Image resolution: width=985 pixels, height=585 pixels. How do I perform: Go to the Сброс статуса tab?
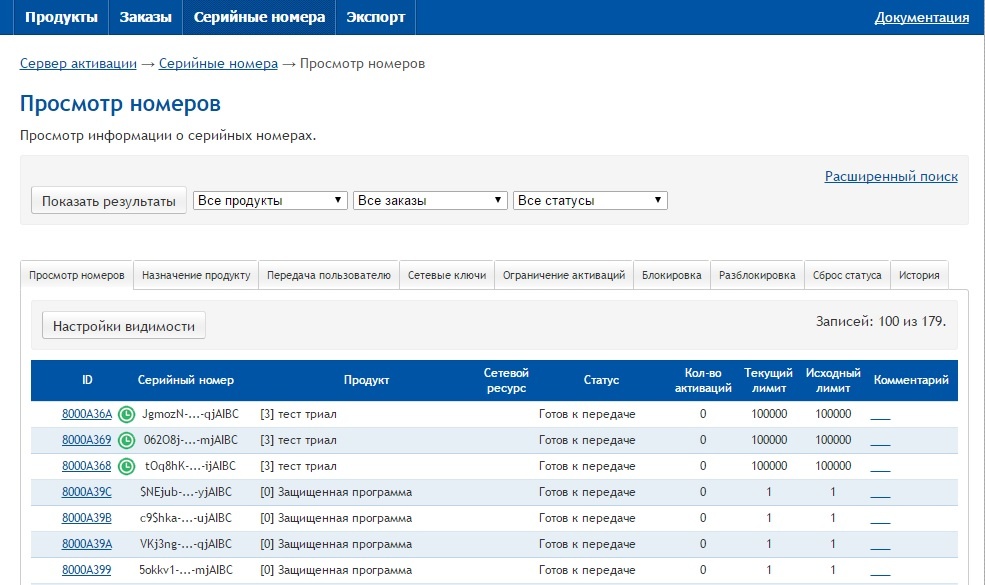click(847, 276)
